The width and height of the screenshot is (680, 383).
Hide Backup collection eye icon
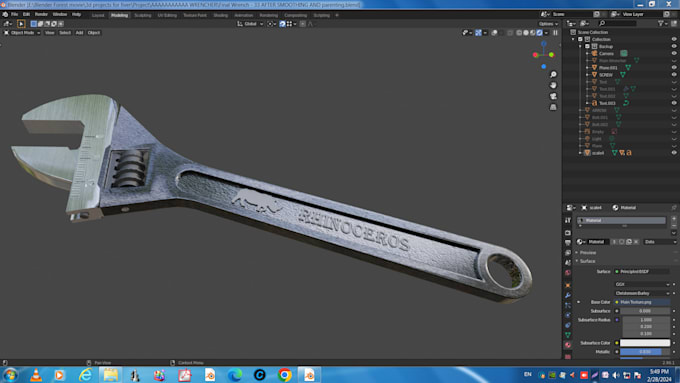click(x=674, y=46)
